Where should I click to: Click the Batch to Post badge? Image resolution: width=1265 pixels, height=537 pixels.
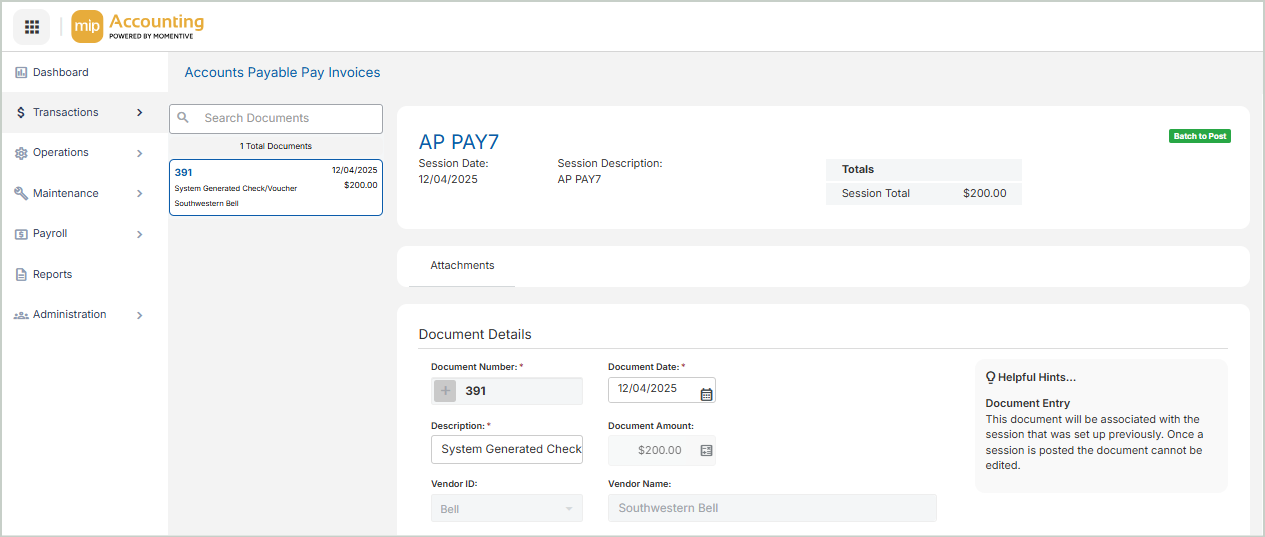pyautogui.click(x=1199, y=136)
